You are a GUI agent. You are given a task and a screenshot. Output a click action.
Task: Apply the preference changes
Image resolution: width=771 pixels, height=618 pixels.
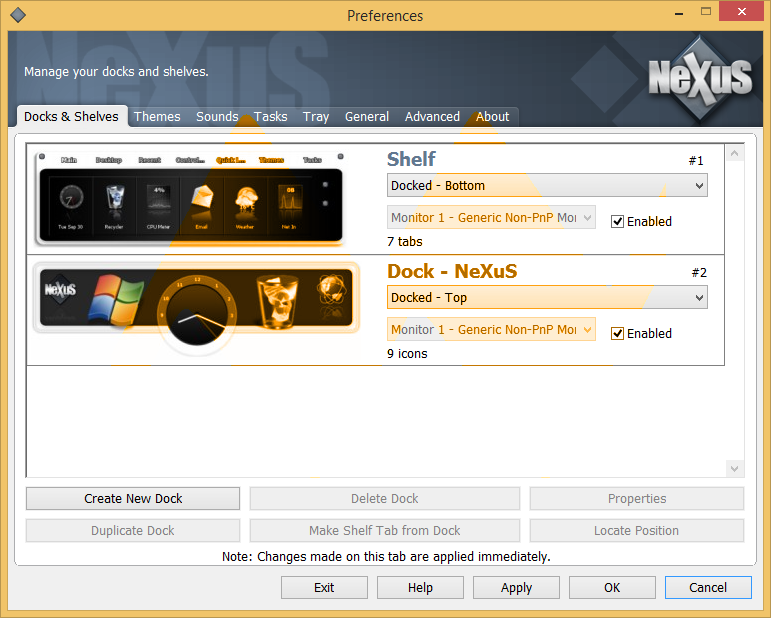click(516, 588)
